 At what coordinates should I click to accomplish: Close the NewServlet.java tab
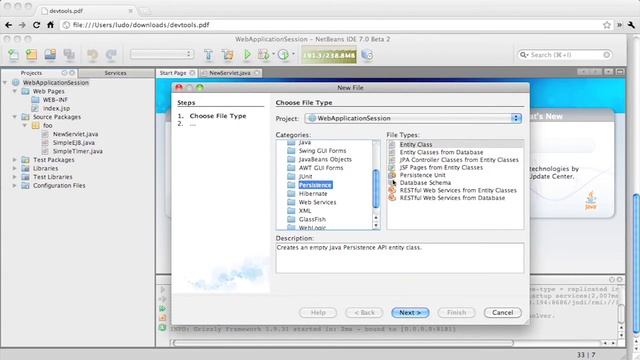click(257, 73)
